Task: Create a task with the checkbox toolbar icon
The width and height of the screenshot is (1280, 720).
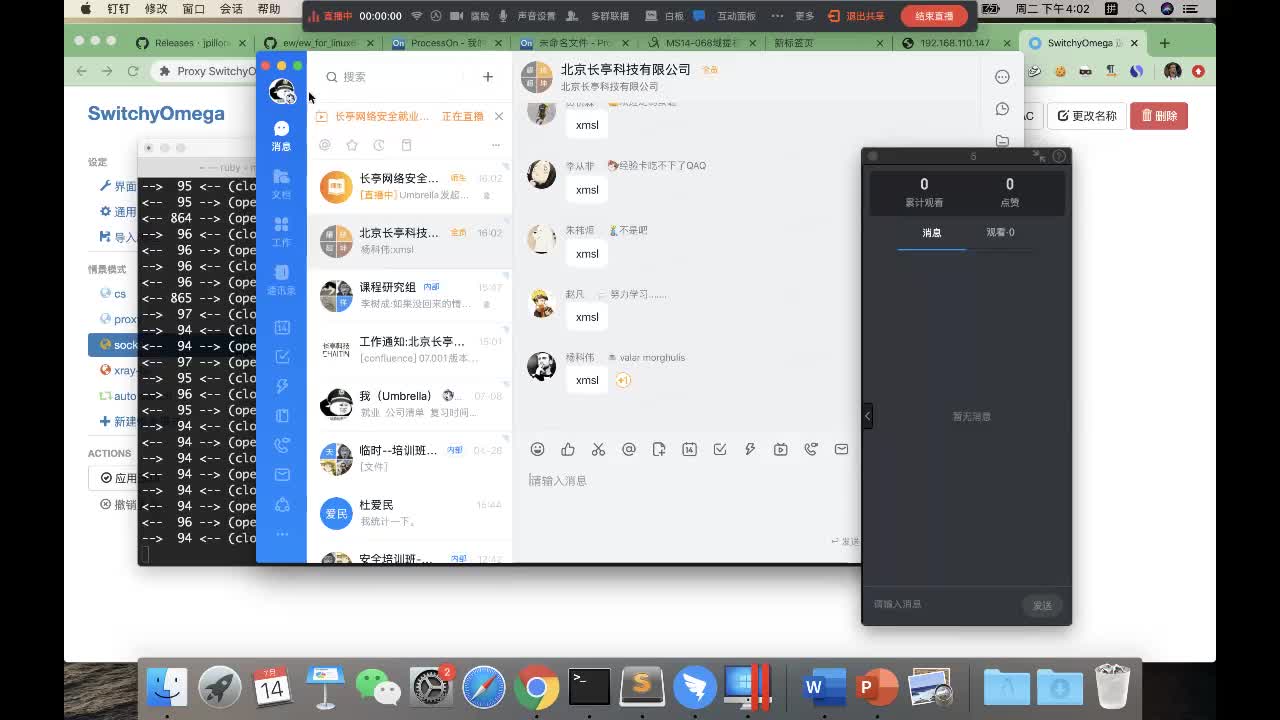Action: point(720,450)
